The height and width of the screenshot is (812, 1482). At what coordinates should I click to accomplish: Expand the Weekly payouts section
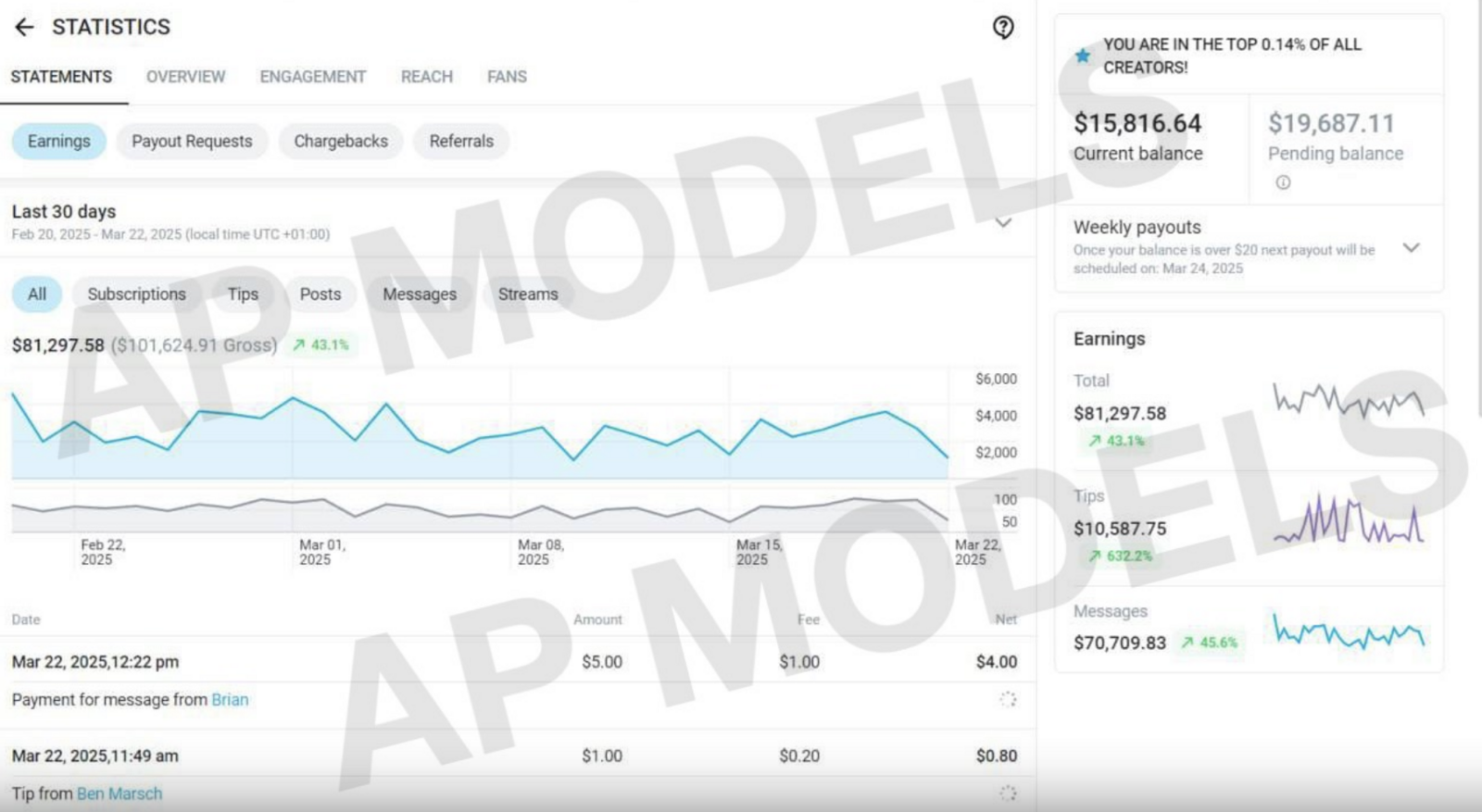pyautogui.click(x=1411, y=247)
